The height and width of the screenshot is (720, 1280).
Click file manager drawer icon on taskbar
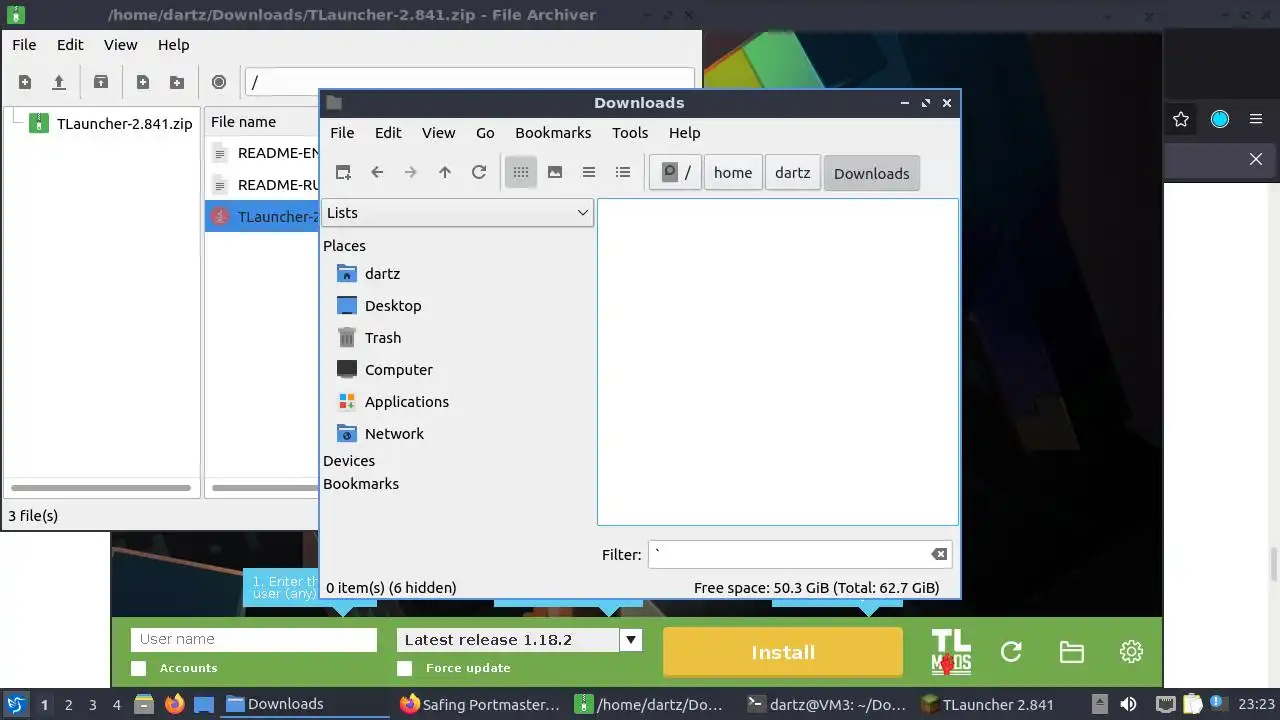tap(143, 704)
